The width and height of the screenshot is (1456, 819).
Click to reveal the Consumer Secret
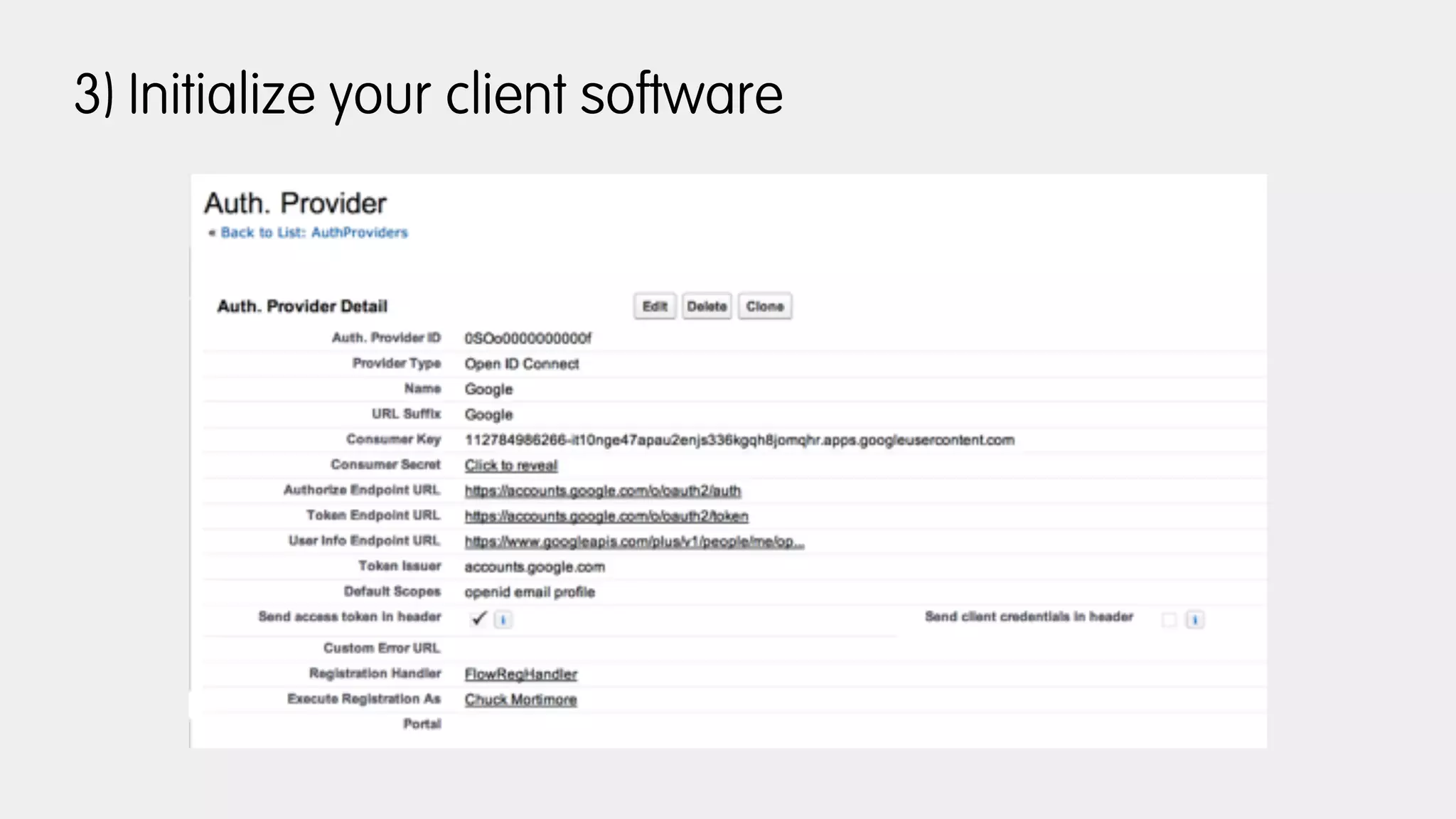click(511, 466)
